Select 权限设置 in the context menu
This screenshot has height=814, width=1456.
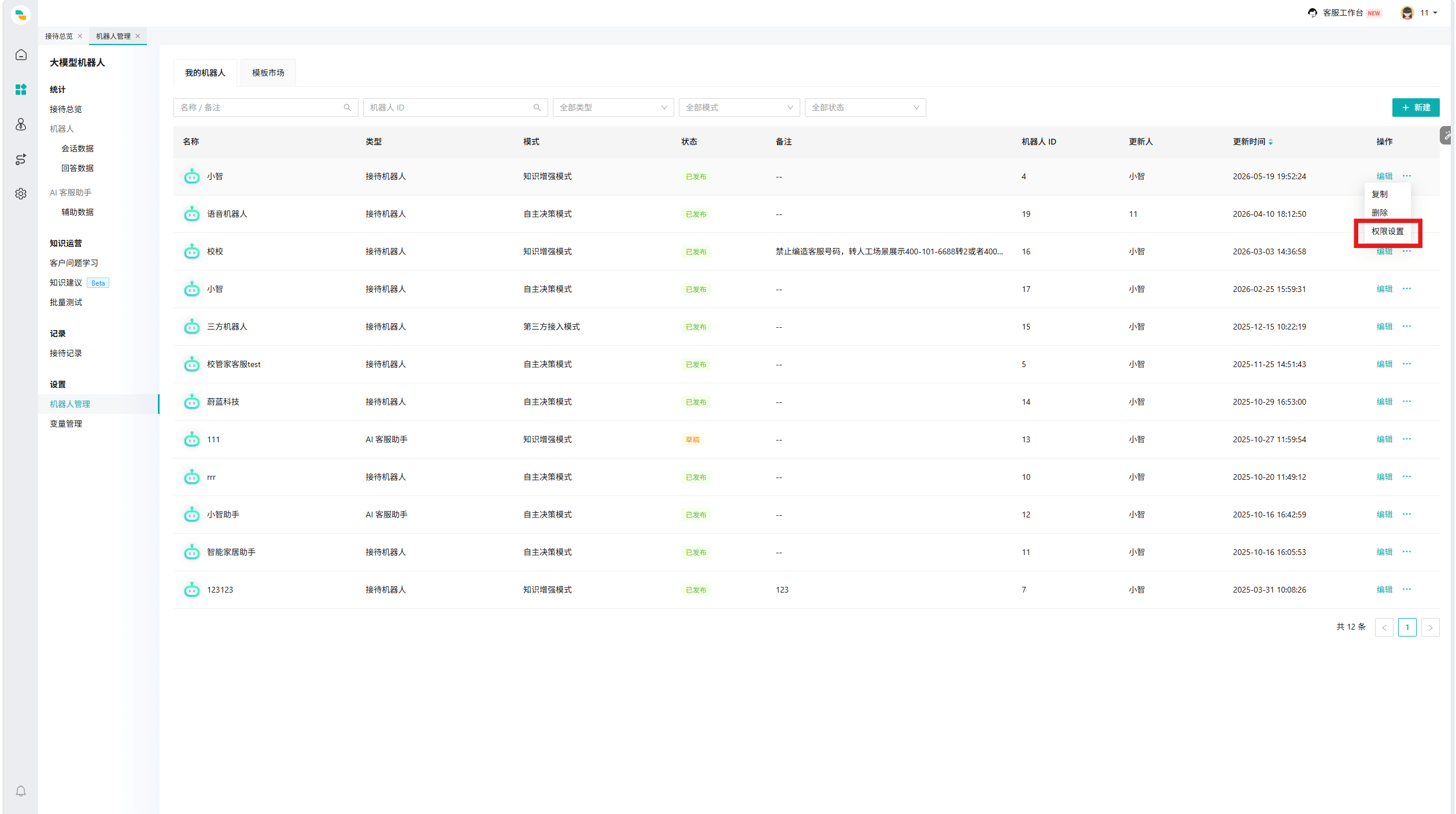(1387, 231)
